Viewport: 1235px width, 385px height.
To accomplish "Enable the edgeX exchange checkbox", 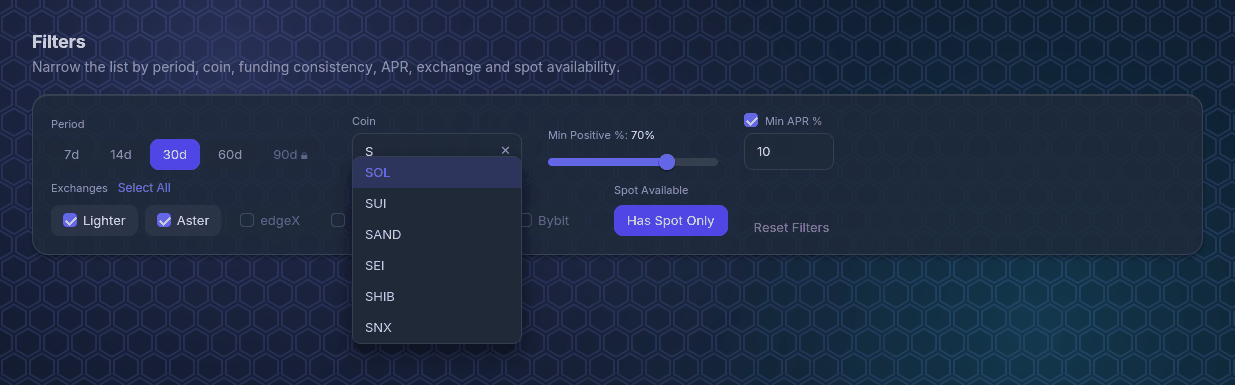I will 247,220.
